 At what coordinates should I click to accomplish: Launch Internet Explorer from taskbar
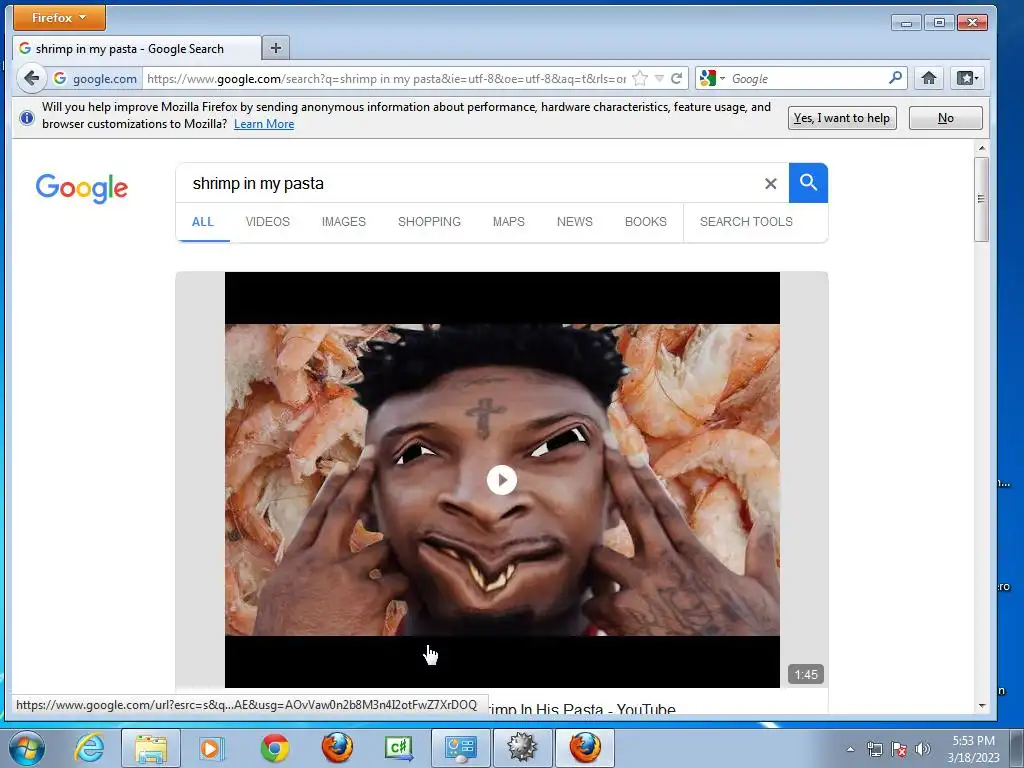(x=89, y=748)
